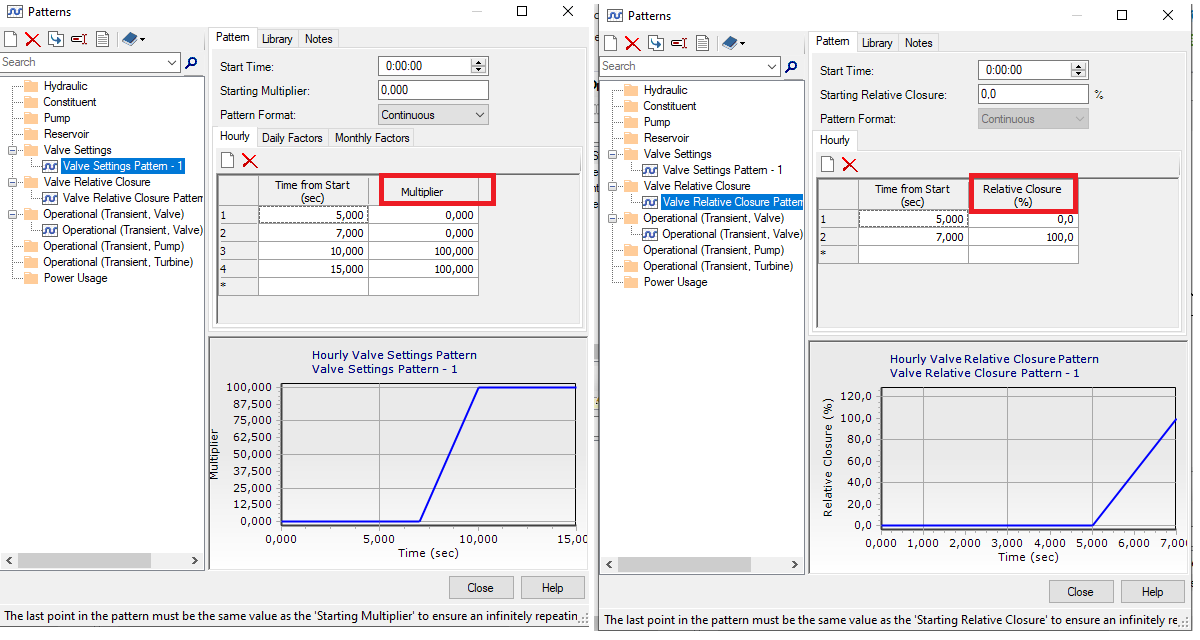Click Rename icon in right window toolbar

pyautogui.click(x=679, y=43)
